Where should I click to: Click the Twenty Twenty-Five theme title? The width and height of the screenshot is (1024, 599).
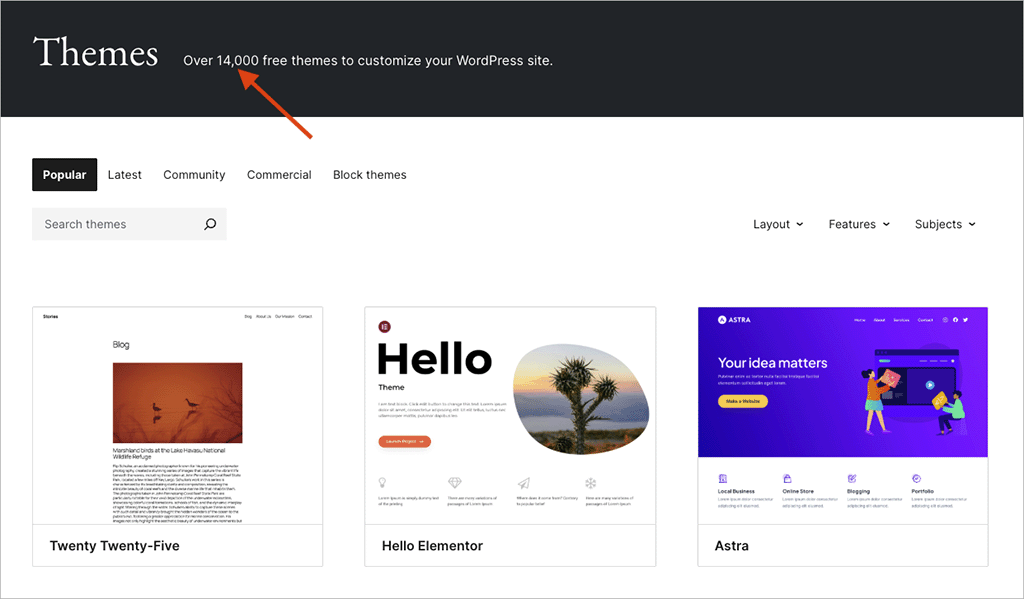(114, 545)
